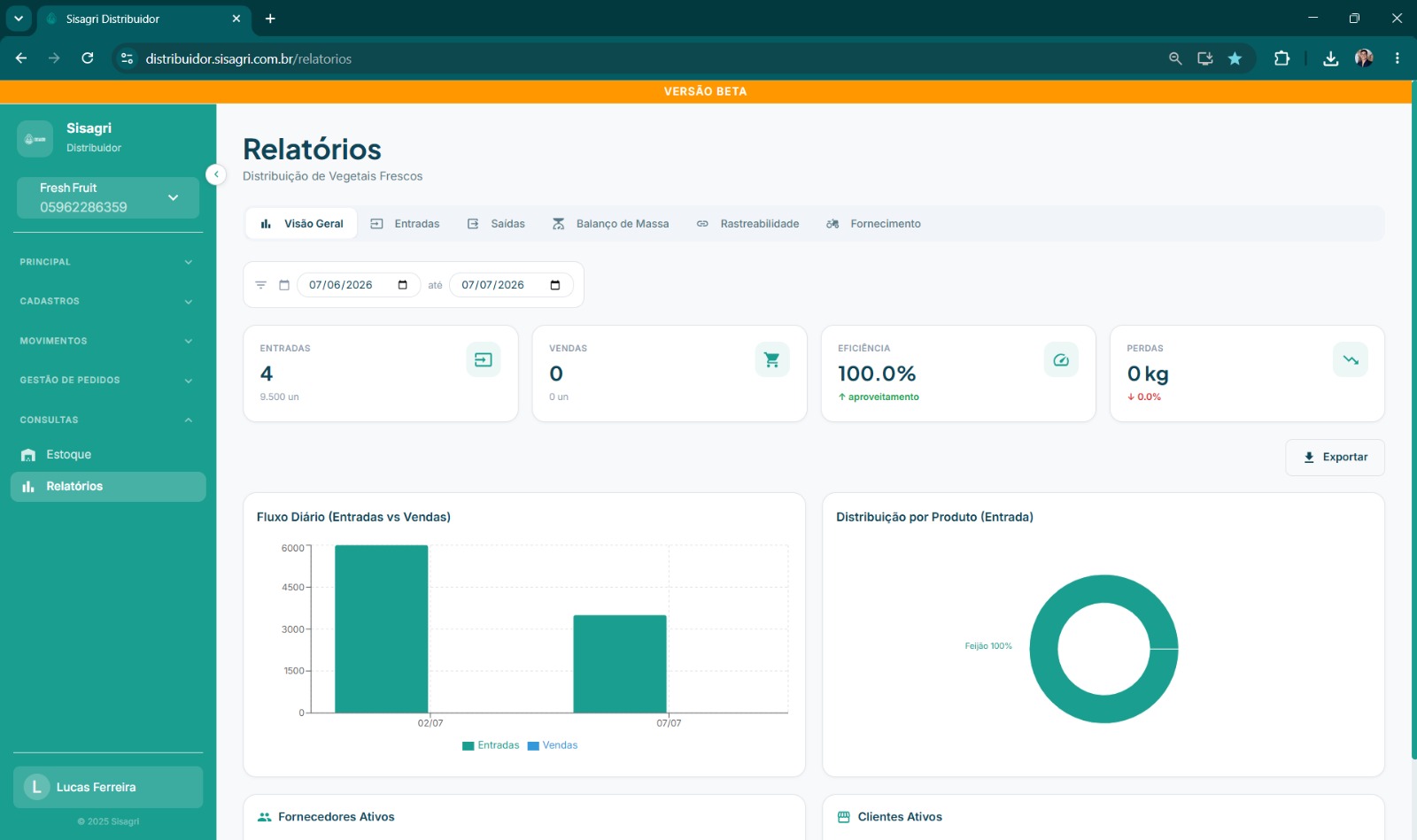Open the browser profile avatar
Viewport: 1417px width, 840px height.
click(x=1364, y=58)
